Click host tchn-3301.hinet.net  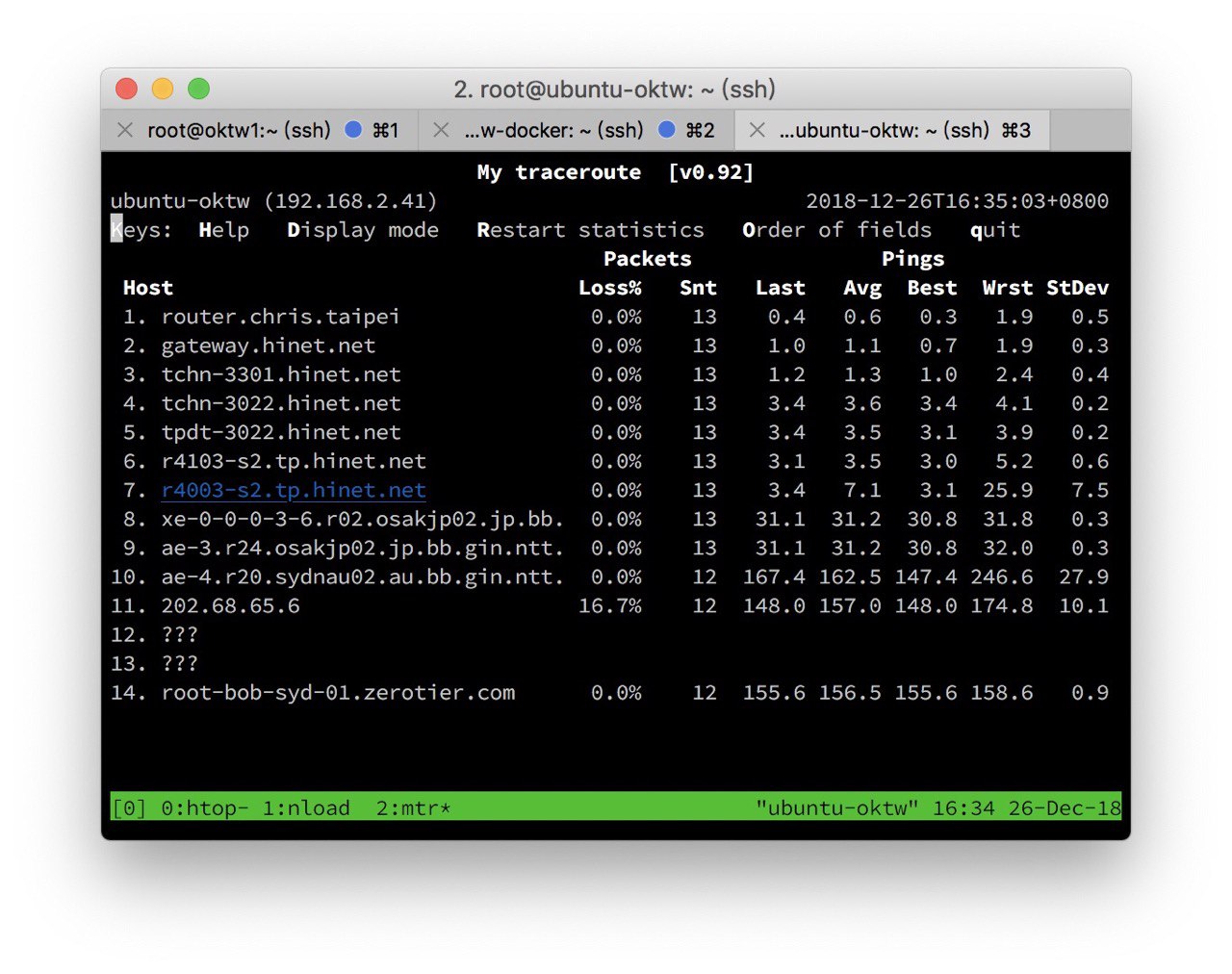[280, 375]
